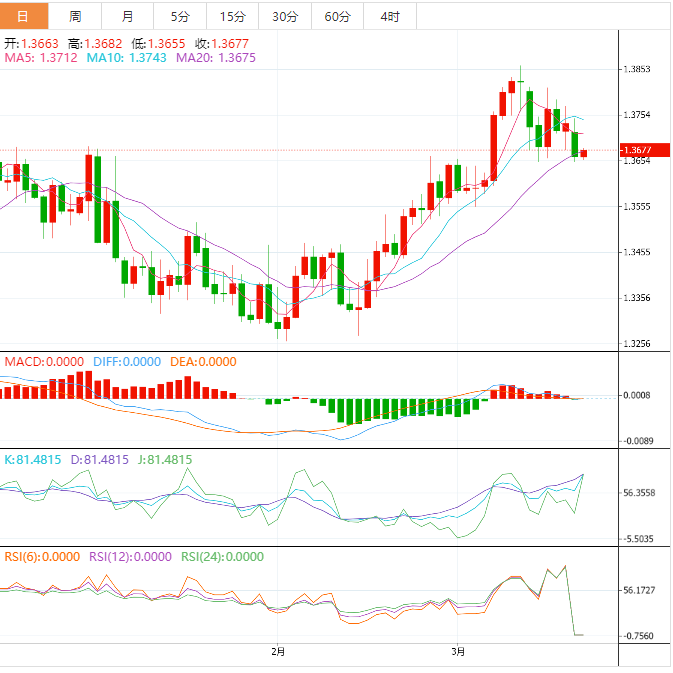Switch to the 周 weekly tab

tap(75, 16)
